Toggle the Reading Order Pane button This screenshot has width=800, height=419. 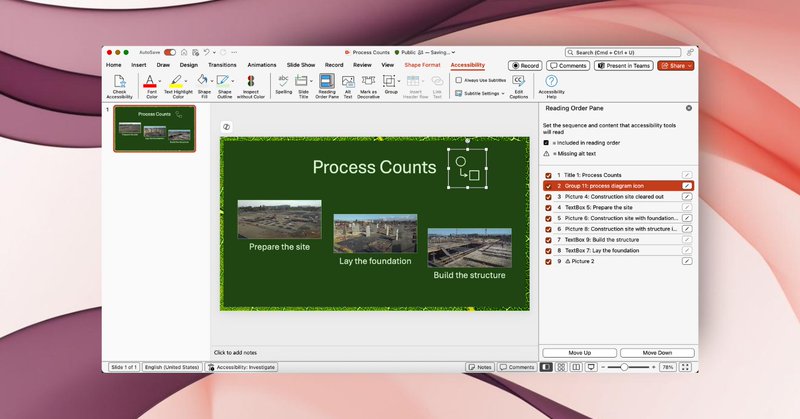[x=327, y=86]
